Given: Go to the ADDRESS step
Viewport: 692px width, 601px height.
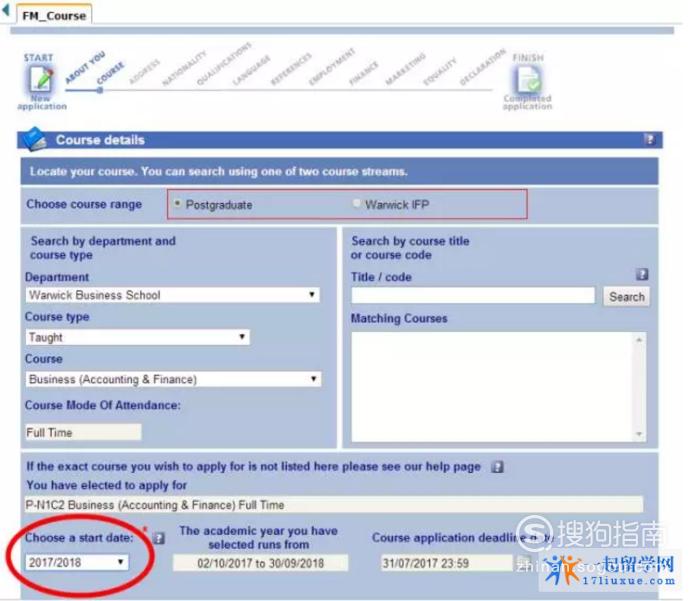Looking at the screenshot, I should click(144, 71).
